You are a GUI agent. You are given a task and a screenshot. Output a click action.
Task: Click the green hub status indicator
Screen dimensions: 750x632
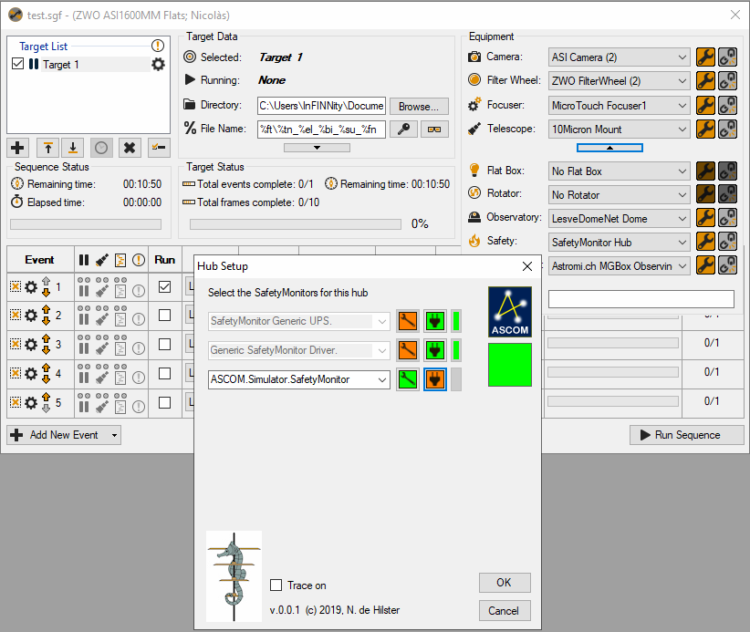pos(510,365)
